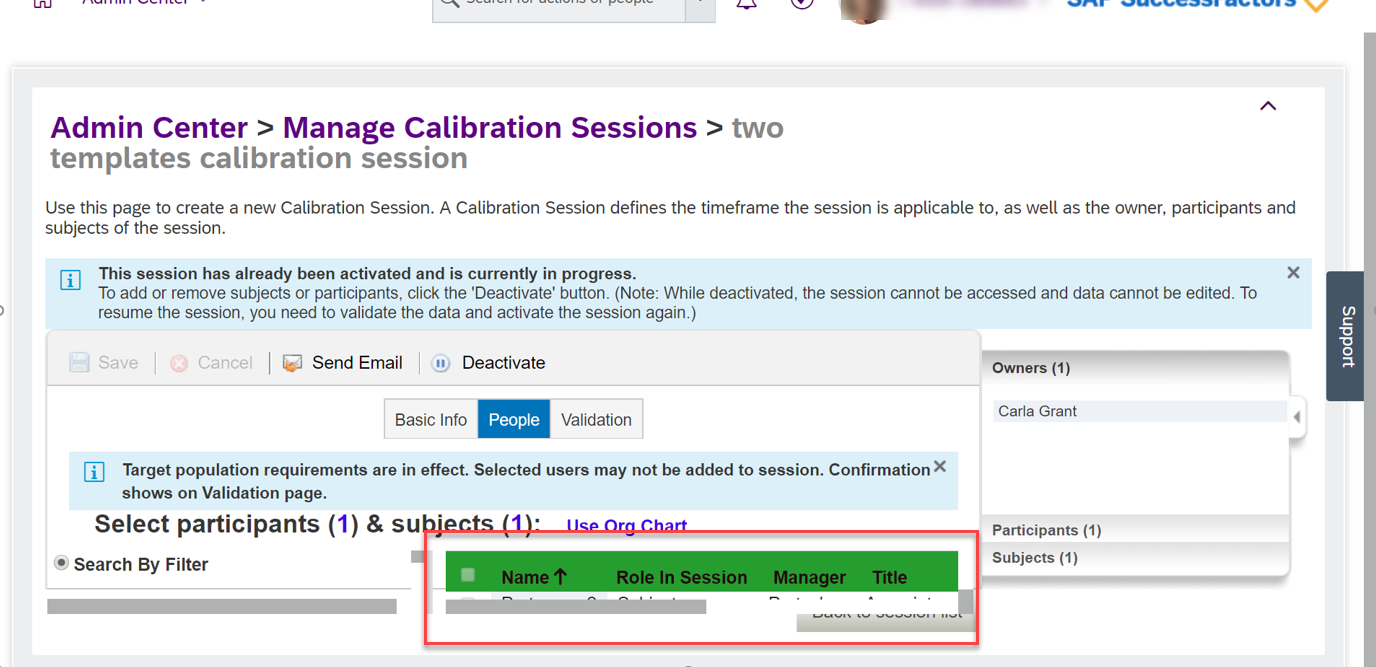
Task: Toggle the select-all checkbox in table header
Action: click(467, 575)
